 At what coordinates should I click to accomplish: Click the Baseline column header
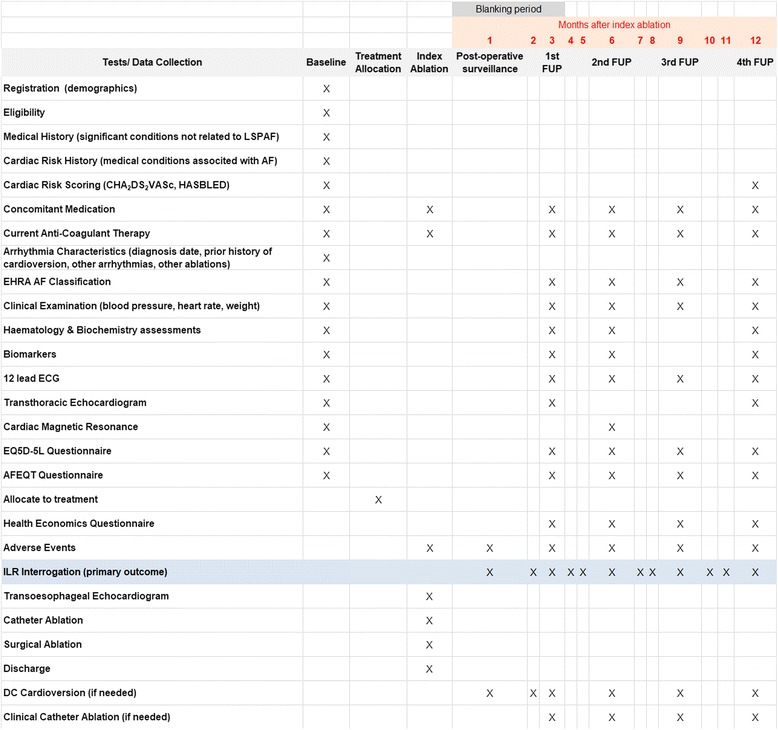point(326,62)
